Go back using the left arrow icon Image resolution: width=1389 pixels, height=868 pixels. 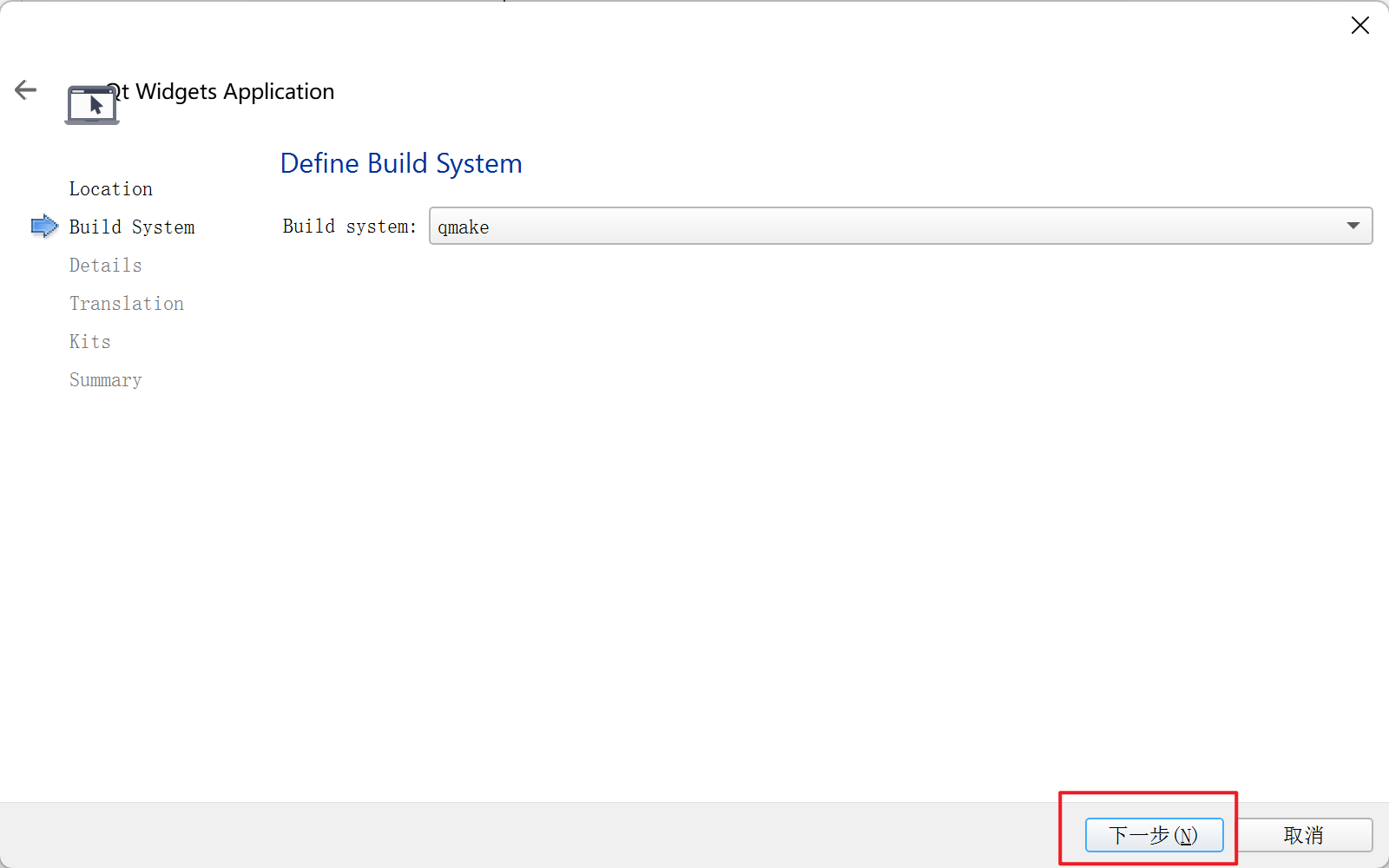click(25, 89)
